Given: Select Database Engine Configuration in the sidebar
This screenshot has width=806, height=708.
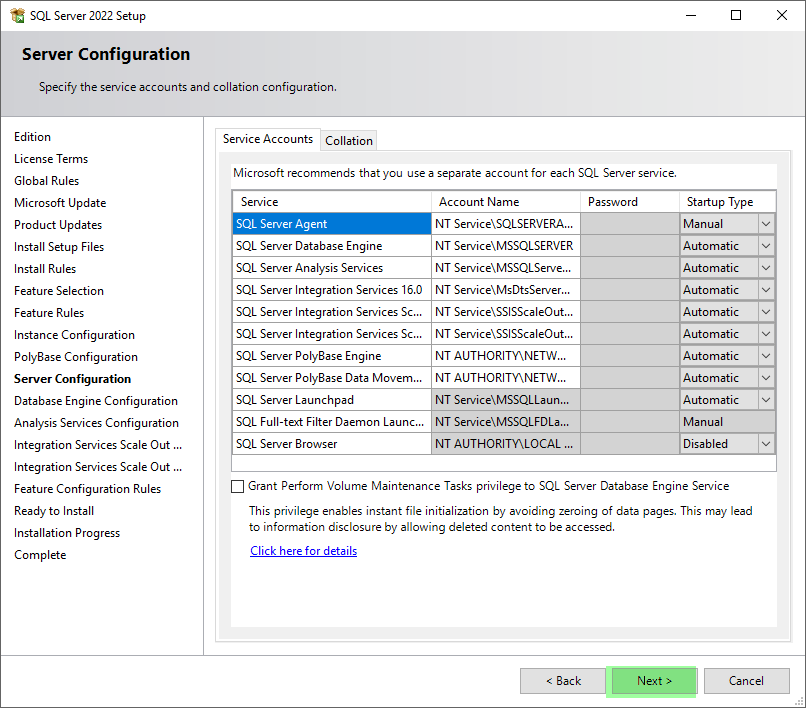Looking at the screenshot, I should coord(95,400).
